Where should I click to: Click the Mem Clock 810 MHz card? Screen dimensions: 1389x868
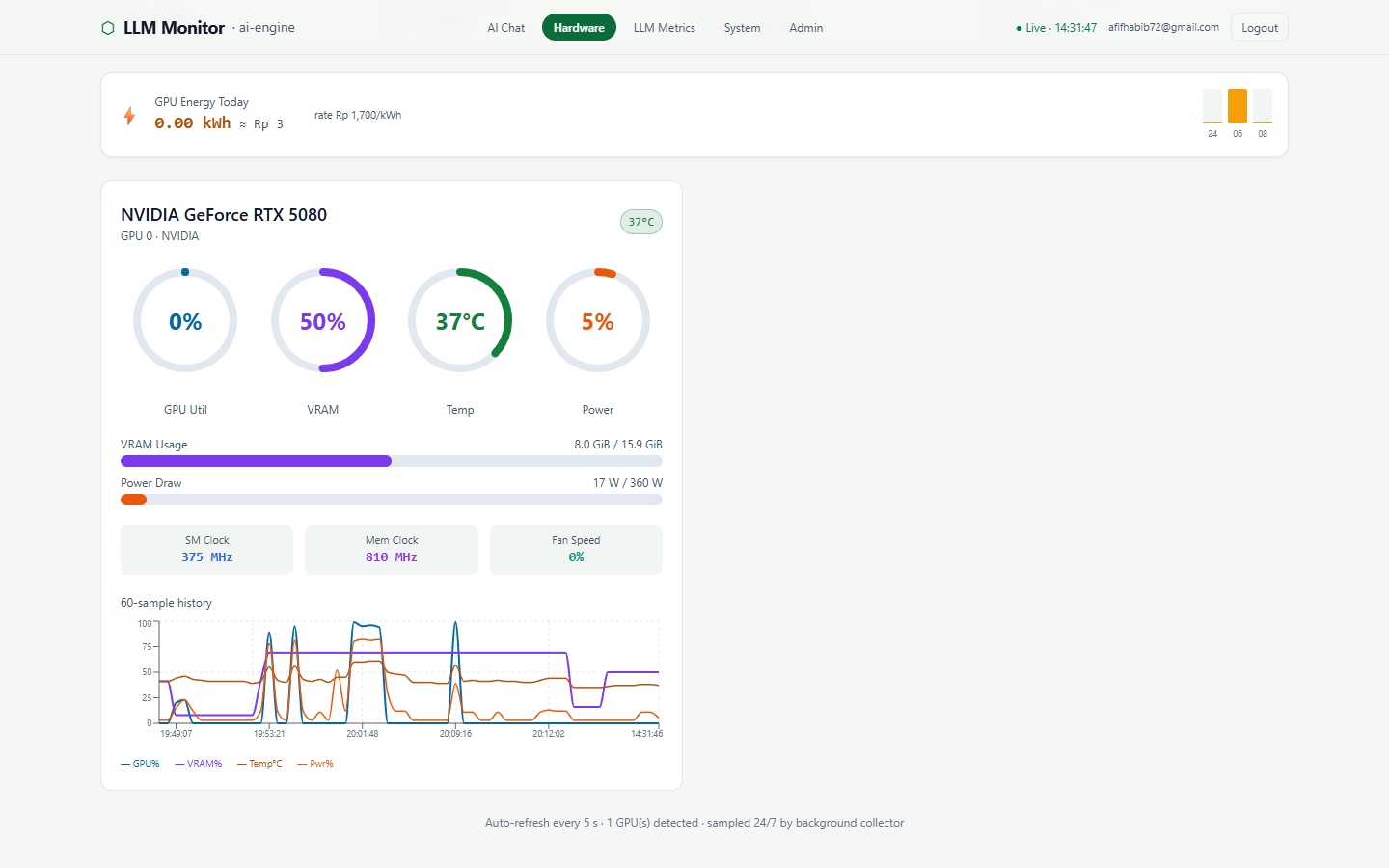pyautogui.click(x=392, y=550)
